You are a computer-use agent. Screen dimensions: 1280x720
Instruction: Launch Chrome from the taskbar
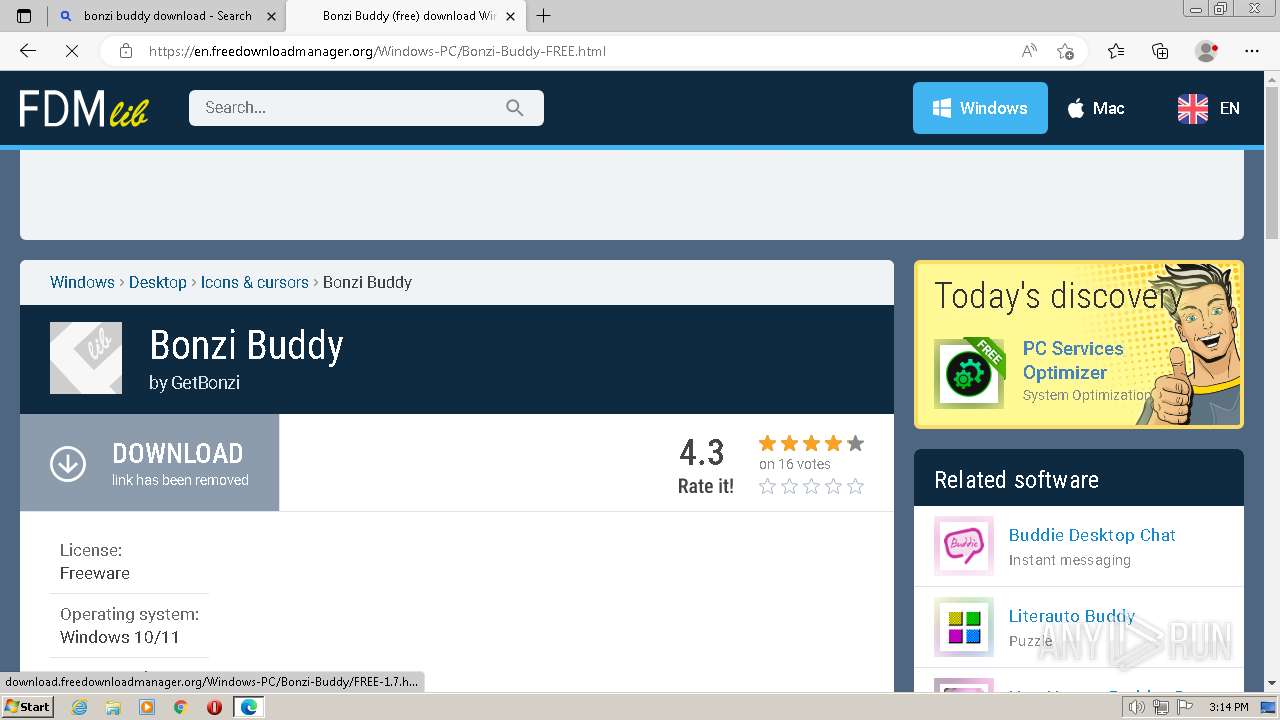(x=181, y=707)
